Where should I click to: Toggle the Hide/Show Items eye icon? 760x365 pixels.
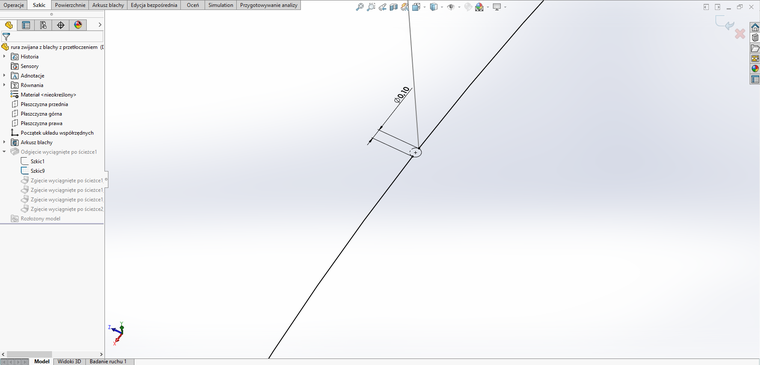(x=451, y=7)
